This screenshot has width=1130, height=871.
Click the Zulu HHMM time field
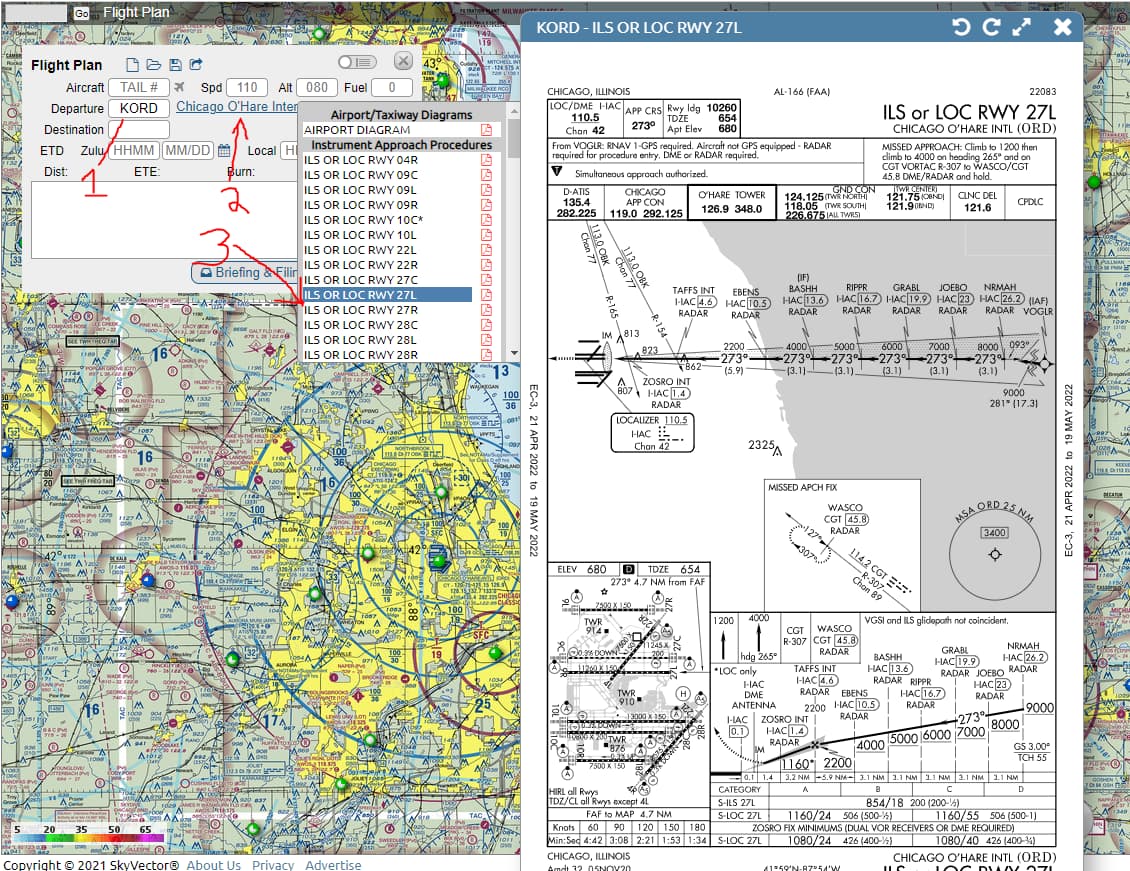[x=133, y=151]
